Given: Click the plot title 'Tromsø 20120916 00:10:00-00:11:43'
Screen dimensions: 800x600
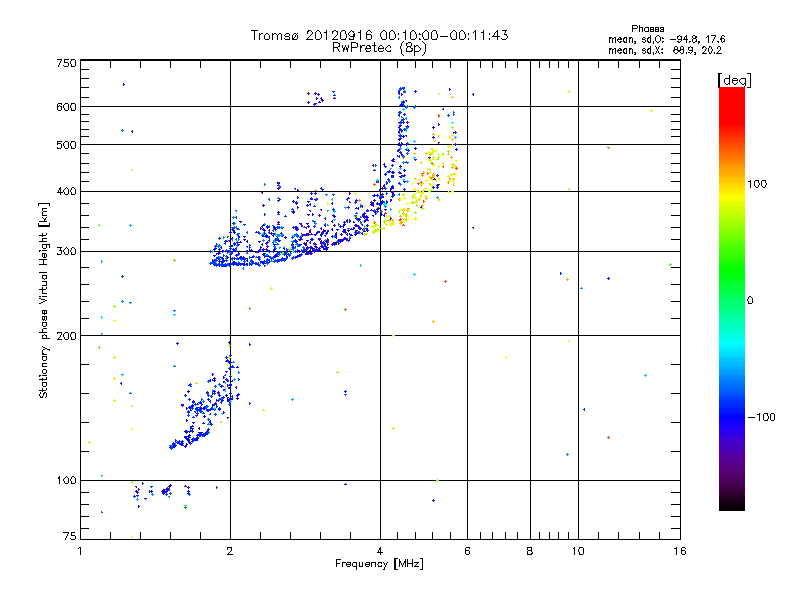Looking at the screenshot, I should pos(379,35).
